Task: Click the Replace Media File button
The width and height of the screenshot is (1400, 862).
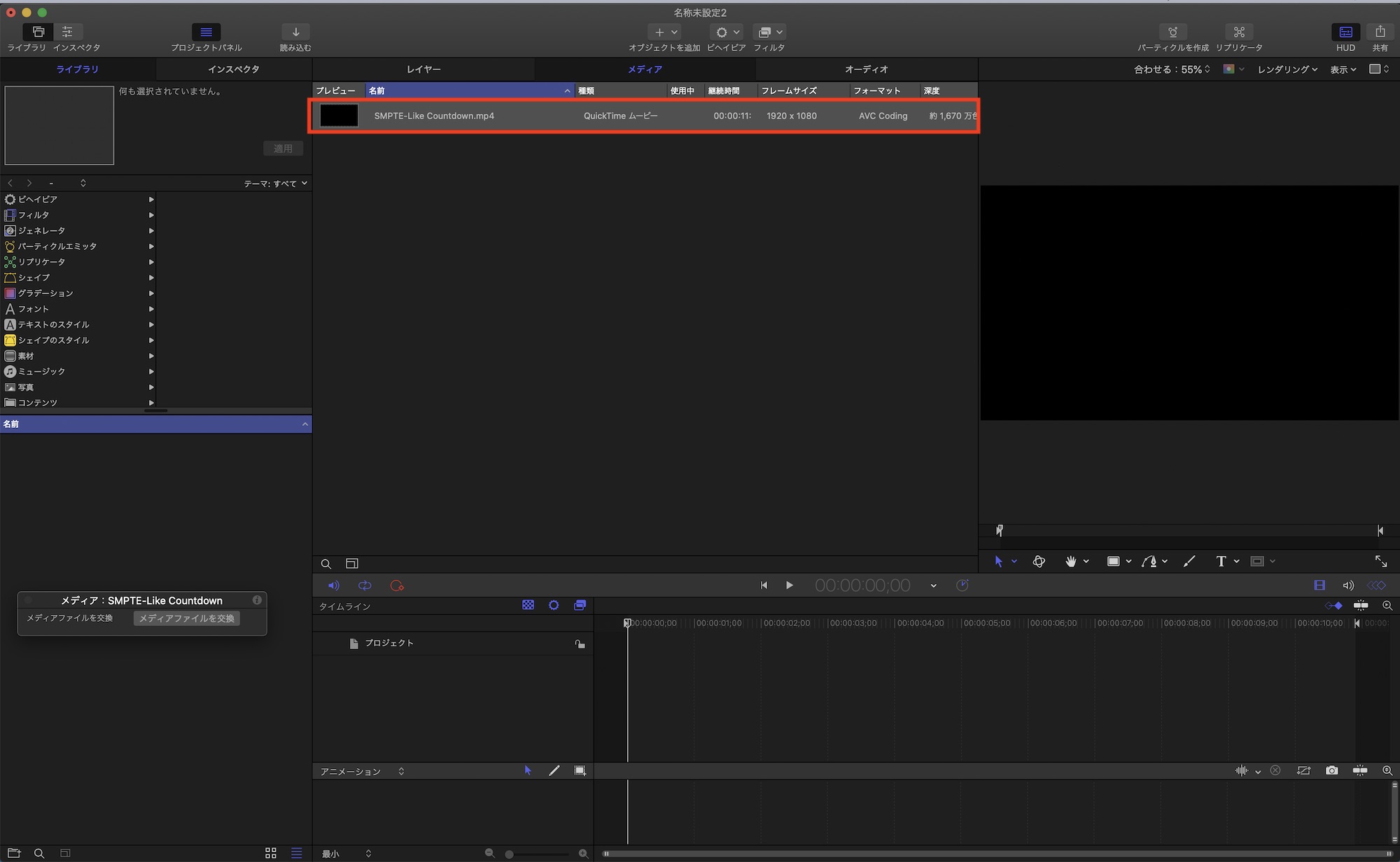Action: pos(186,618)
